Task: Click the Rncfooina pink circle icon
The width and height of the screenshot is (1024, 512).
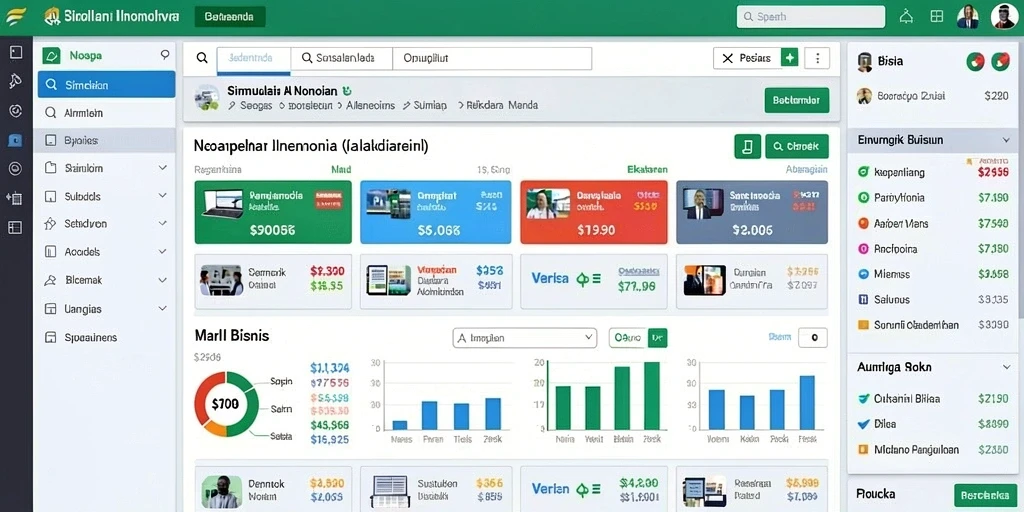Action: click(863, 249)
